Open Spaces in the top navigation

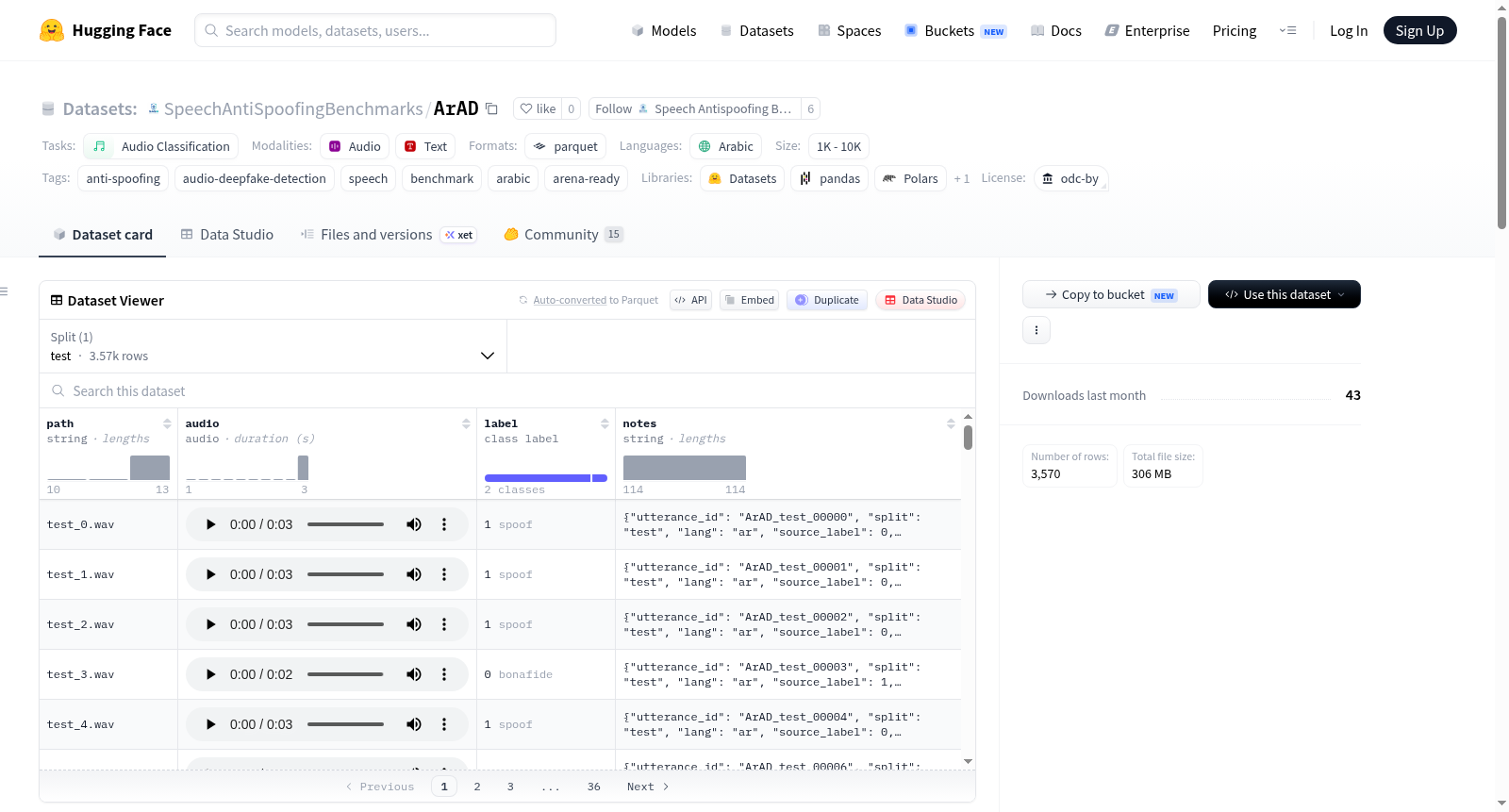coord(849,30)
